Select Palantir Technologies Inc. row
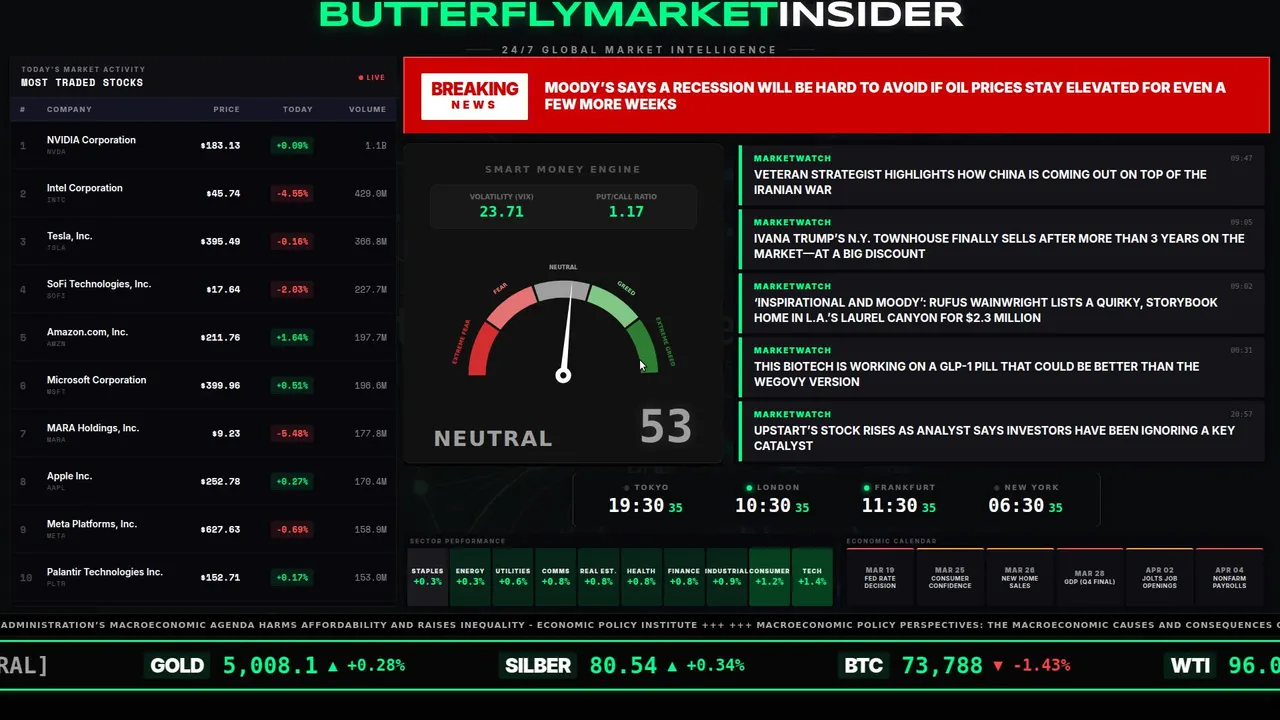1280x720 pixels. [x=203, y=577]
